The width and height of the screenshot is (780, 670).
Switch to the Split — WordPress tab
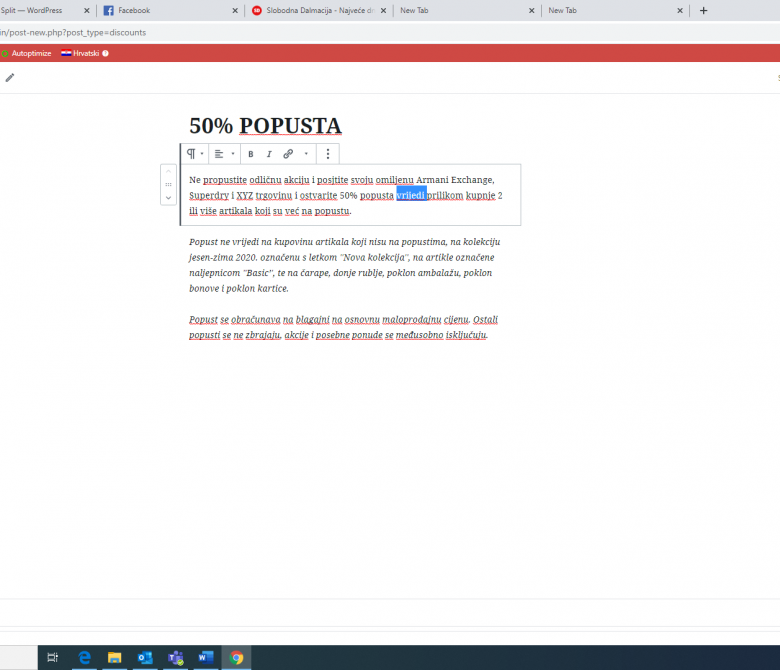coord(31,10)
